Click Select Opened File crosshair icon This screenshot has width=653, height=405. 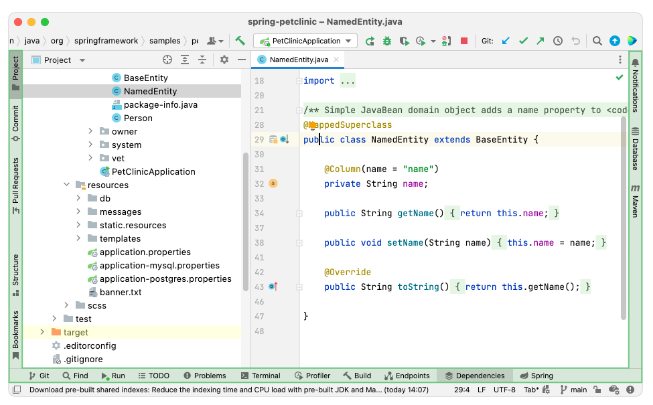tap(167, 60)
